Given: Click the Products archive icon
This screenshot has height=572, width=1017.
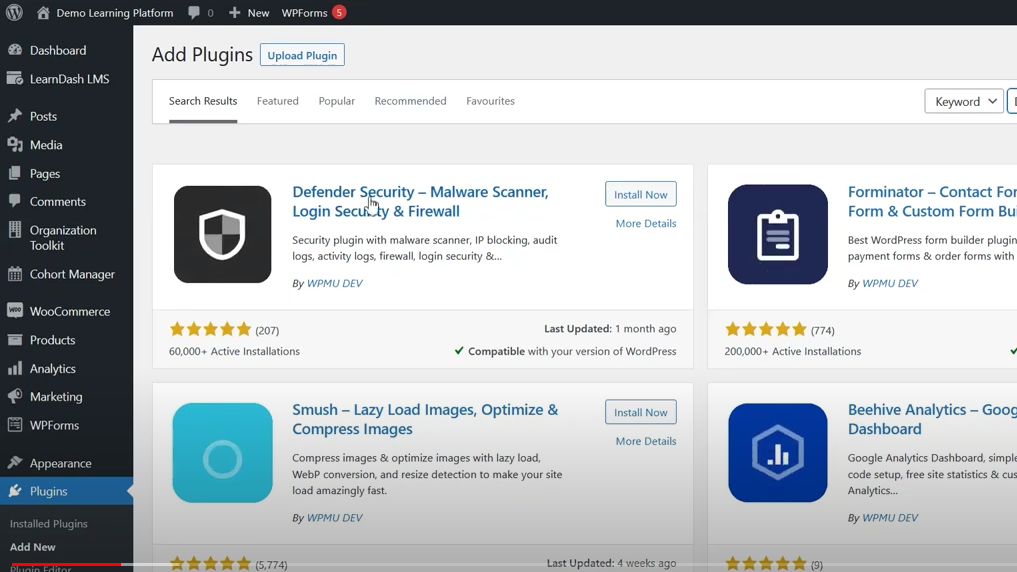Looking at the screenshot, I should pos(15,339).
